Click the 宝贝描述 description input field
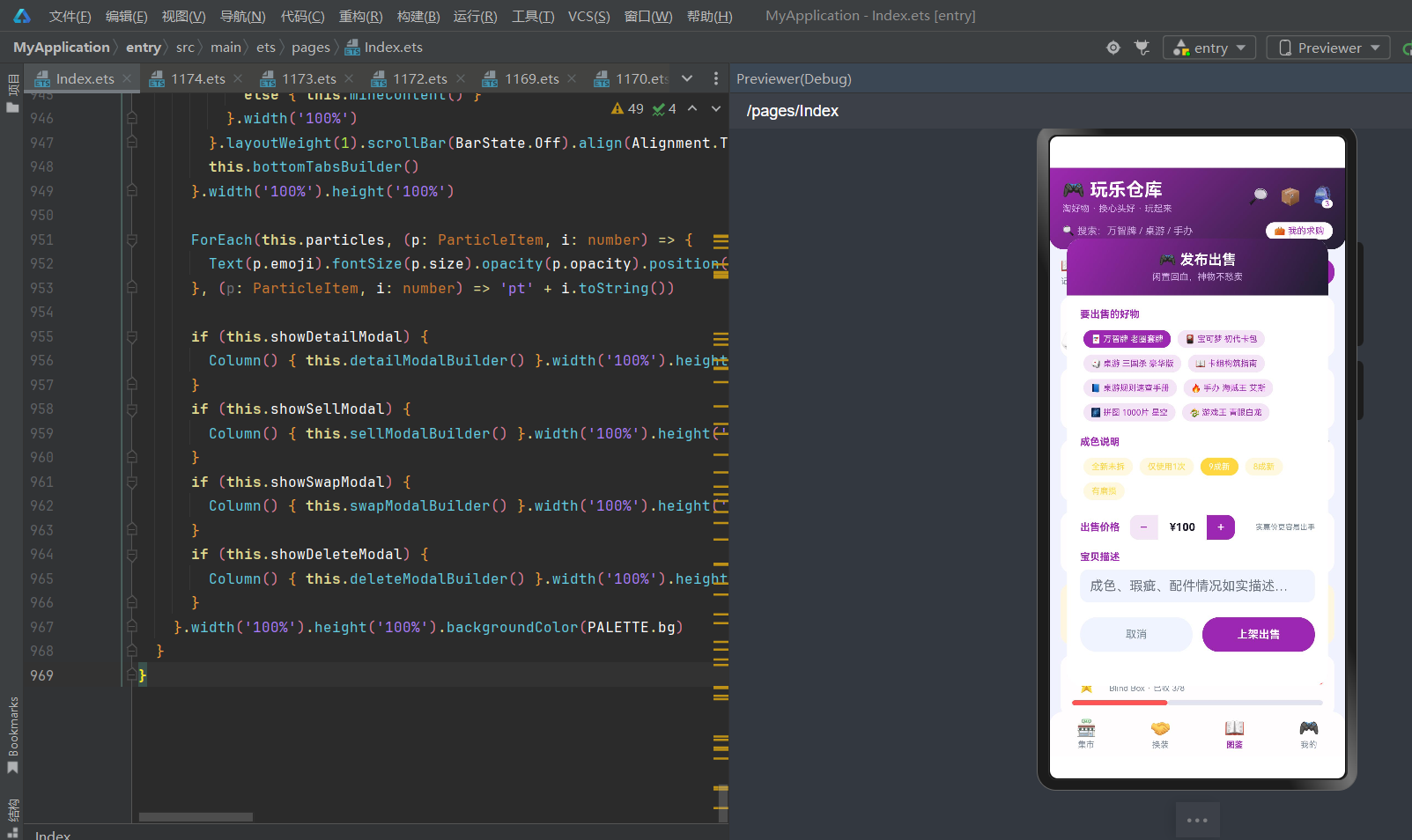The width and height of the screenshot is (1412, 840). coord(1196,586)
